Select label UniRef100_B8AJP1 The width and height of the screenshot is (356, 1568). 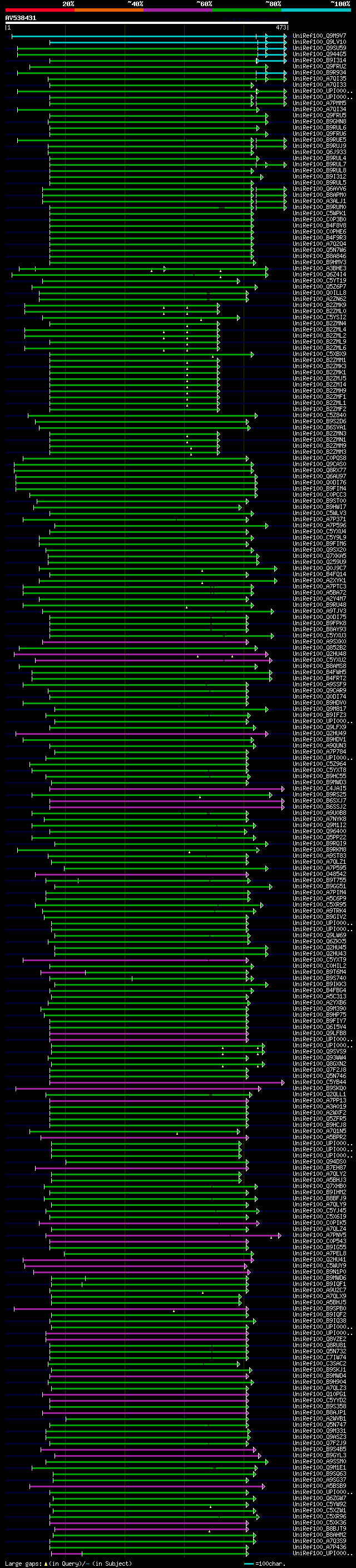319,1412
